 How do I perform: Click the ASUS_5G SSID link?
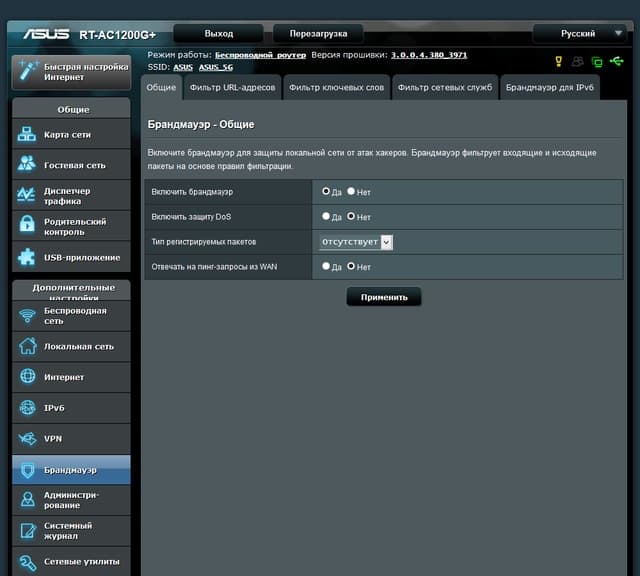[x=216, y=67]
